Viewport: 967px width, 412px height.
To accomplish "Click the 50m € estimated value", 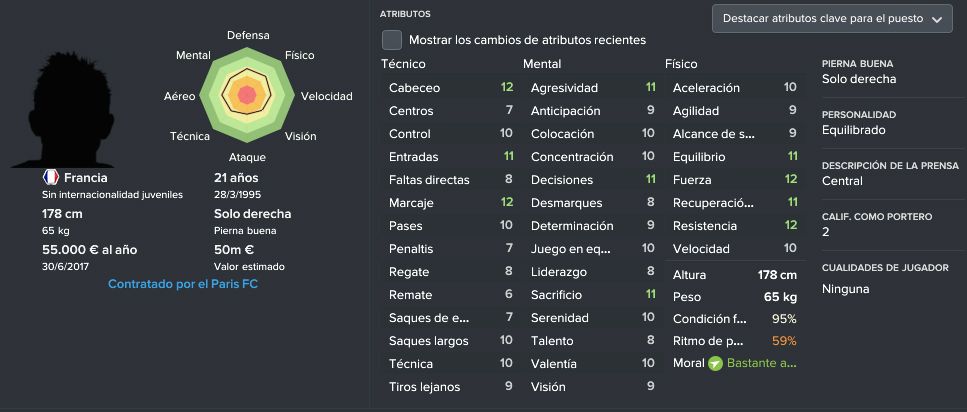I will click(235, 249).
